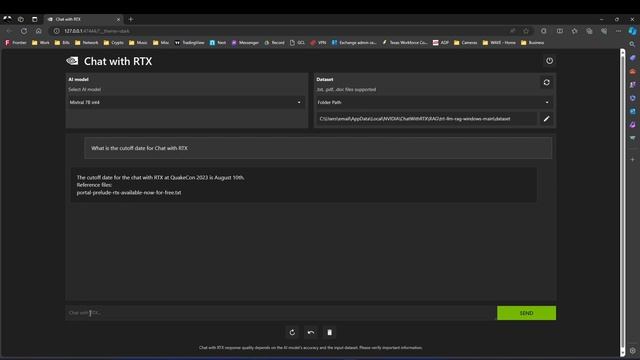Open a new tab with the plus button

(131, 19)
